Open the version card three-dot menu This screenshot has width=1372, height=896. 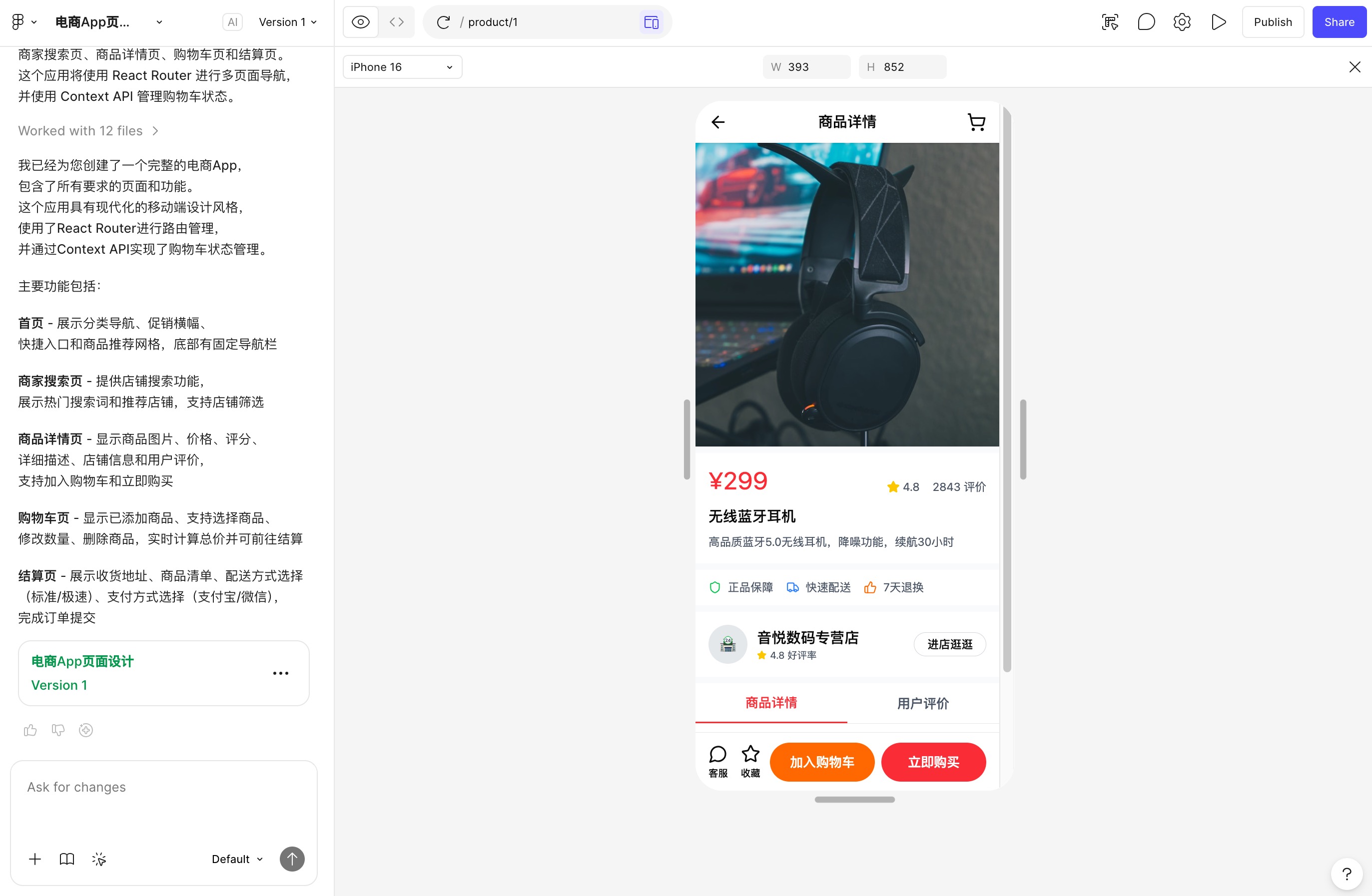281,673
